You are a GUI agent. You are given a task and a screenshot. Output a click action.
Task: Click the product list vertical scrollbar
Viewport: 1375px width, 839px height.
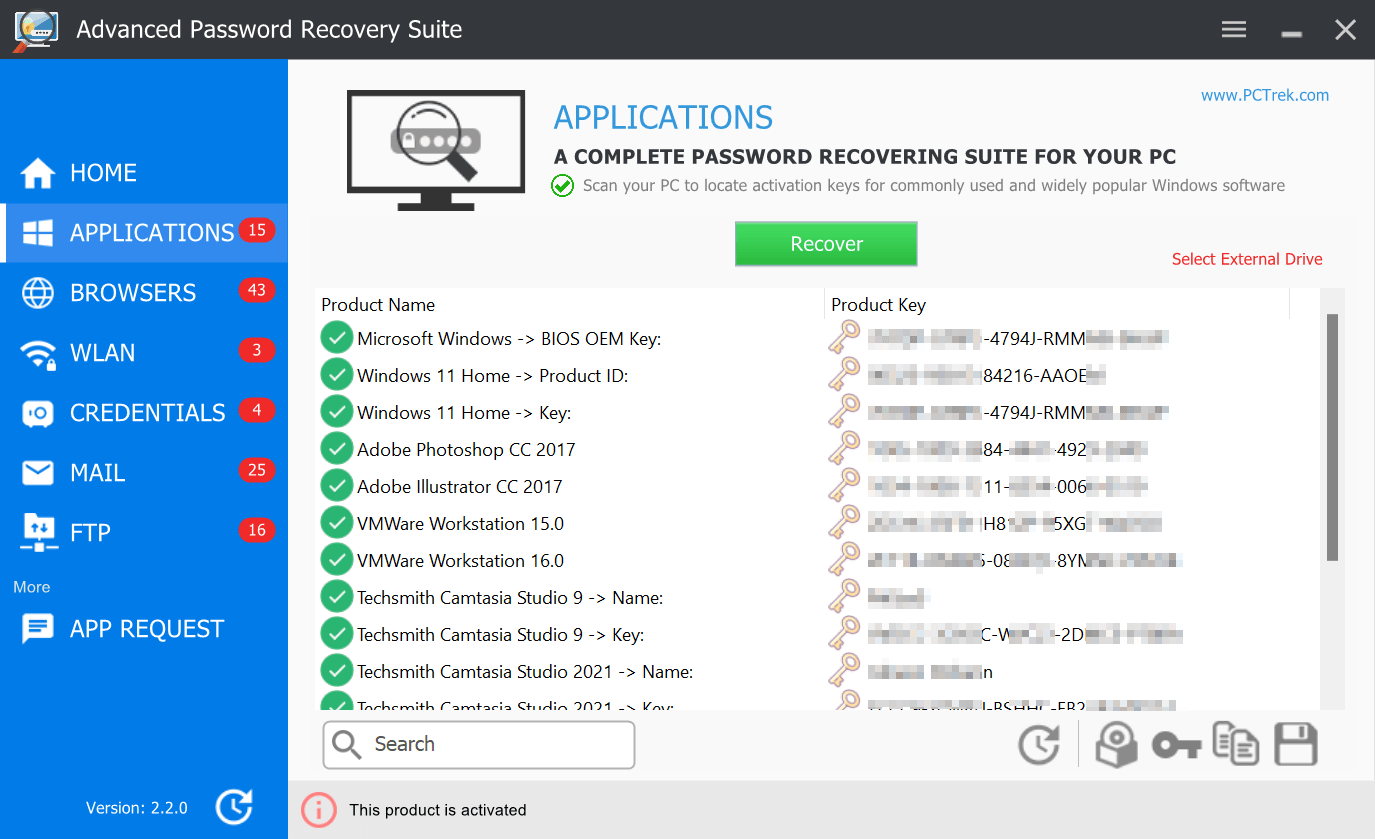[1332, 437]
